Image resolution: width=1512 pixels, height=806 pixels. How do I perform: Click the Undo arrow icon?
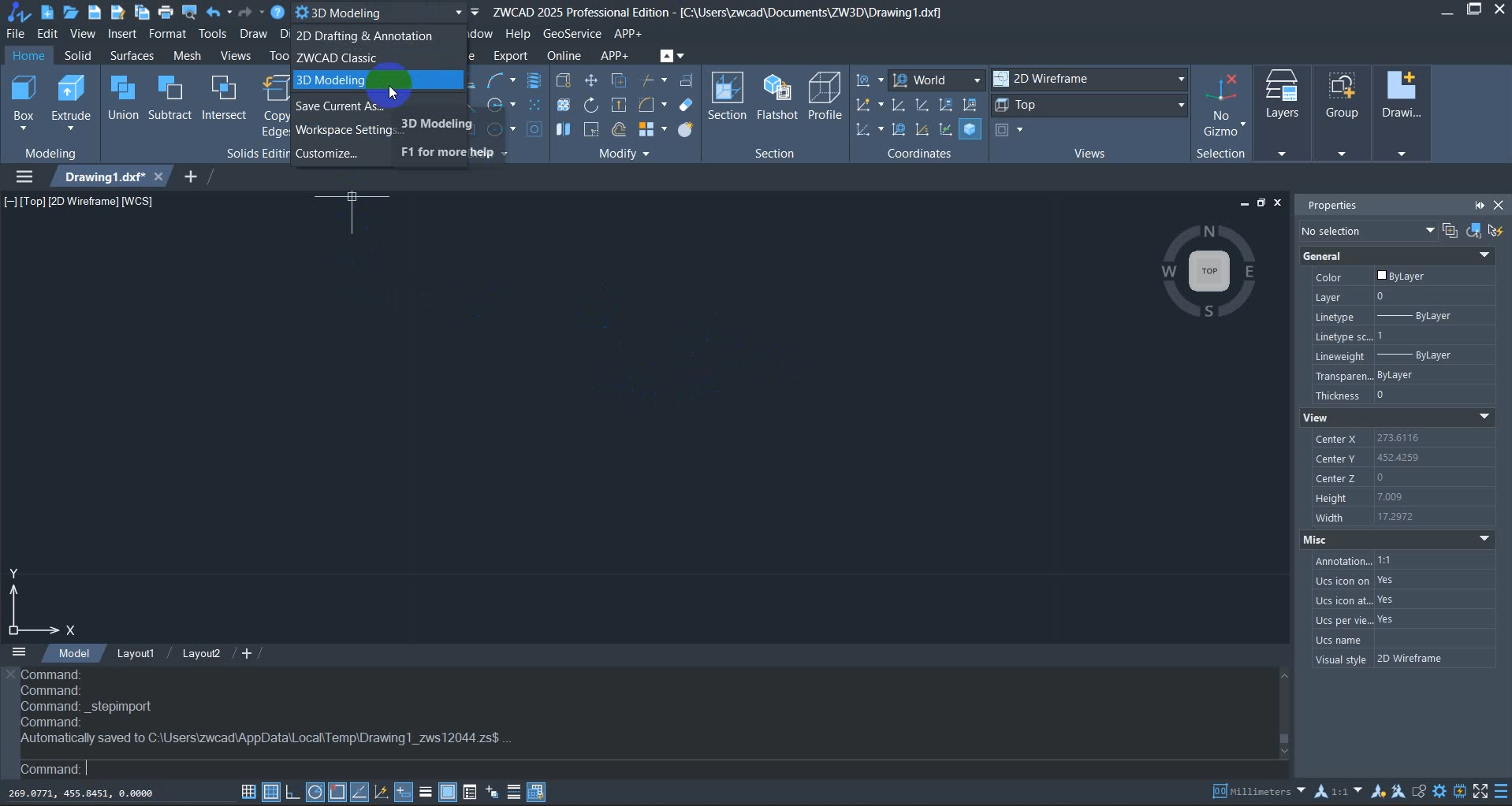(213, 12)
